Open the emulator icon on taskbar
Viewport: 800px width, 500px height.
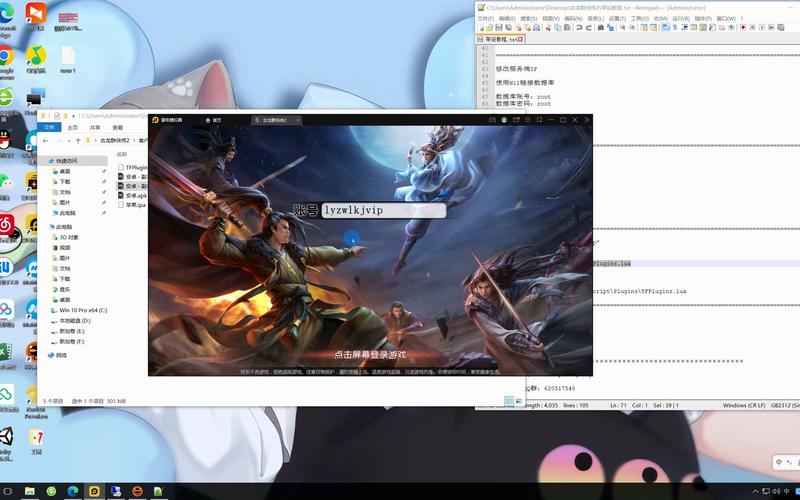94,491
